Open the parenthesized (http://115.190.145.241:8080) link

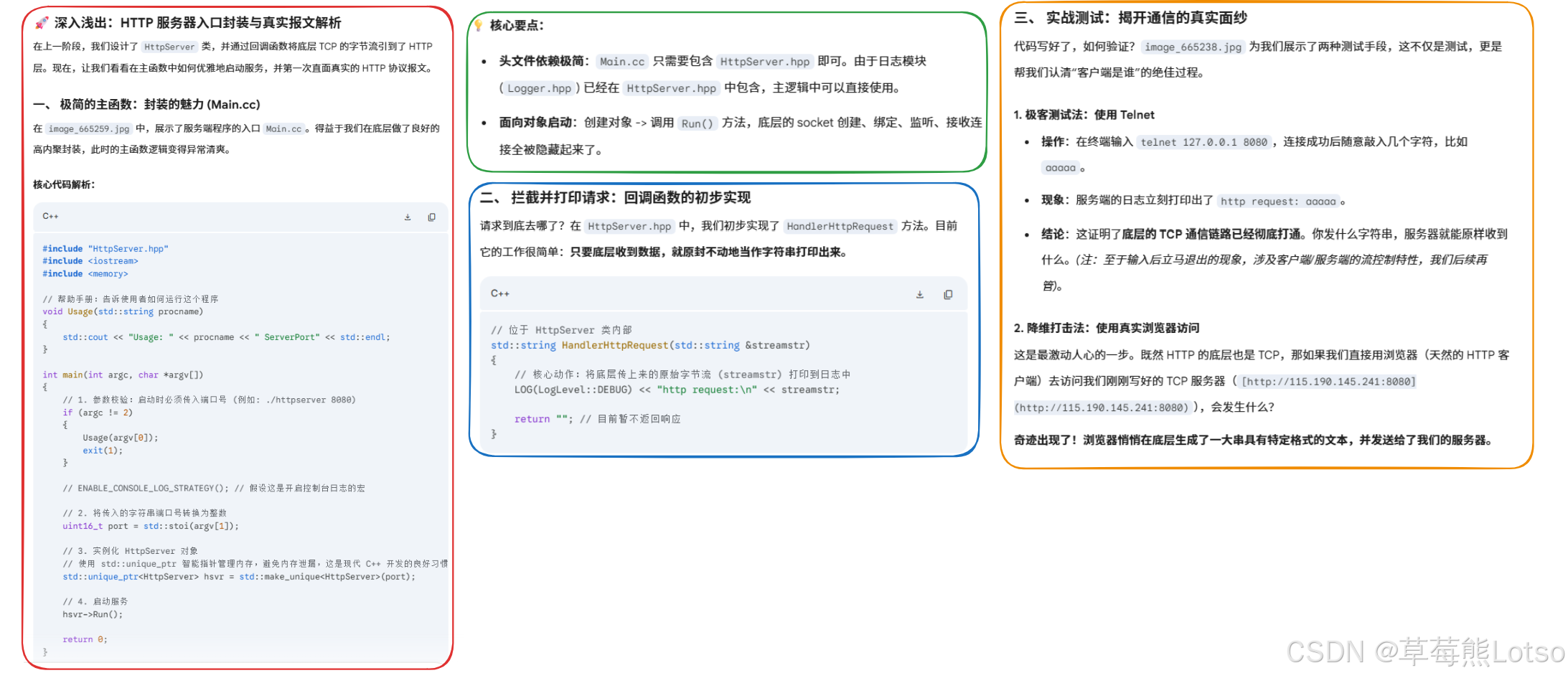pos(1103,408)
